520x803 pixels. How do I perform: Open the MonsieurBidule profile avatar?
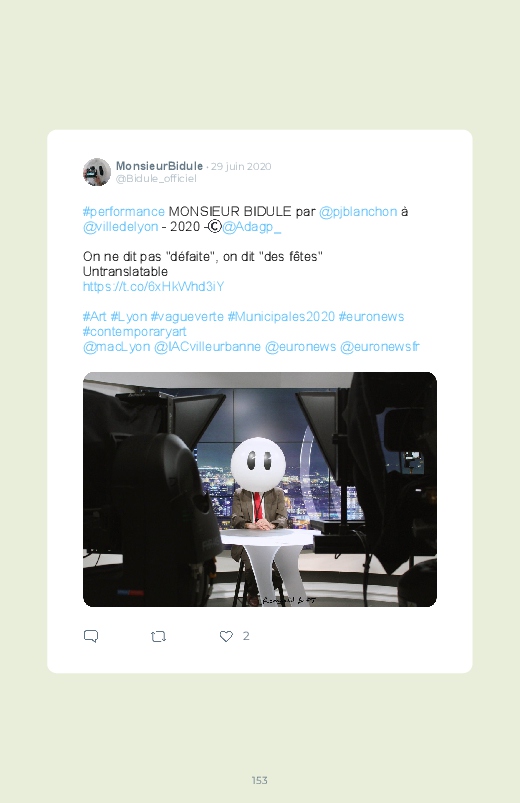coord(97,172)
